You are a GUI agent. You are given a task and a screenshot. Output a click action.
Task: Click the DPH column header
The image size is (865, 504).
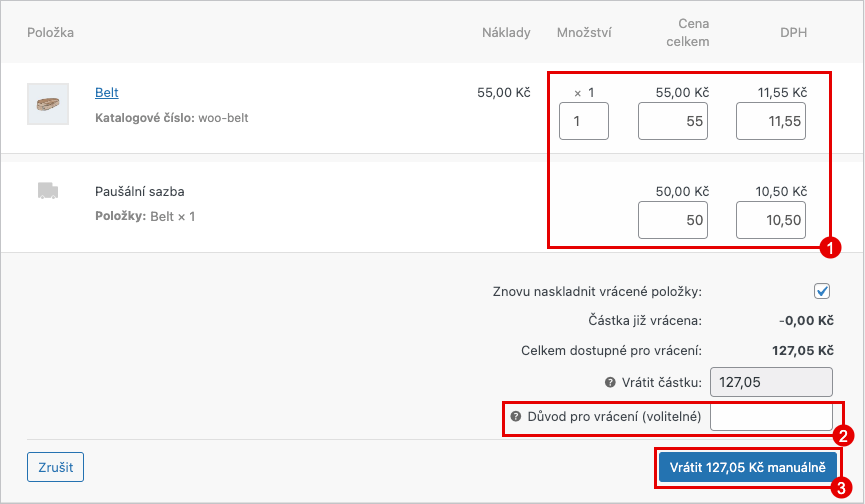click(x=793, y=33)
